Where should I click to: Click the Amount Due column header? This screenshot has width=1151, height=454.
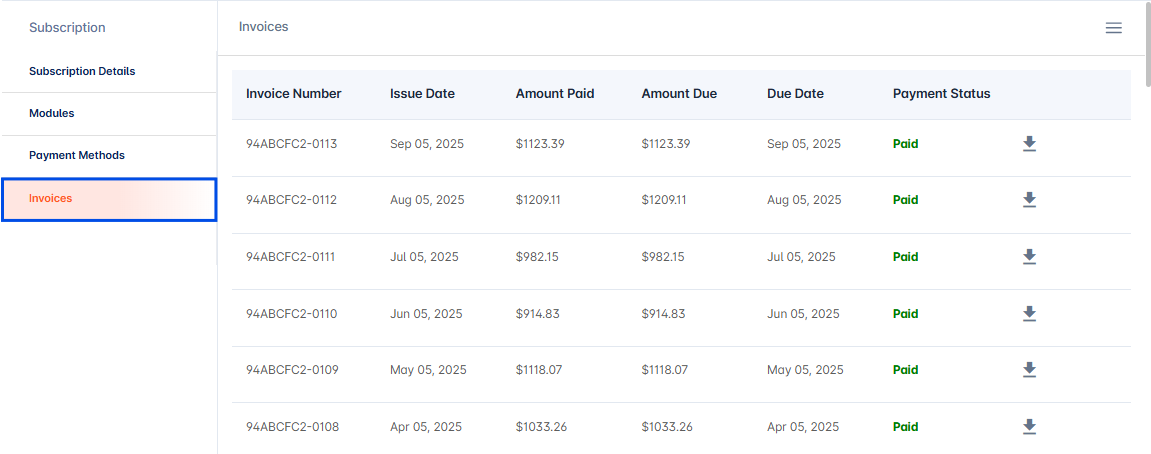click(x=679, y=94)
